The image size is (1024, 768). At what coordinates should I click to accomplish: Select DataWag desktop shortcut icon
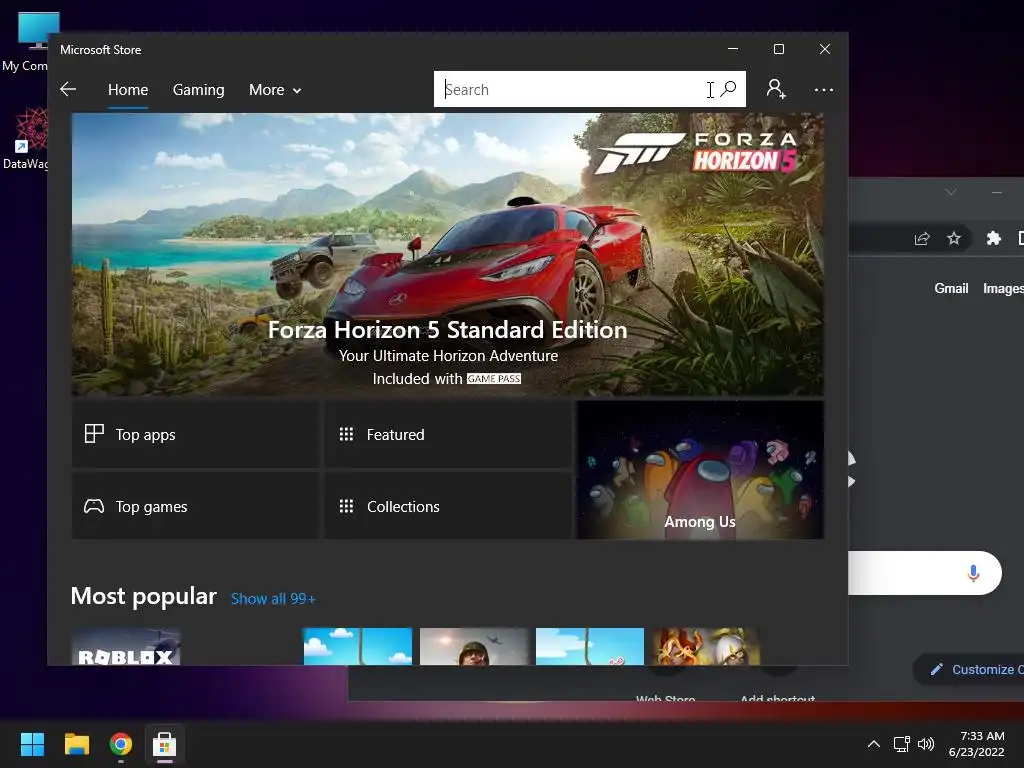[x=26, y=138]
